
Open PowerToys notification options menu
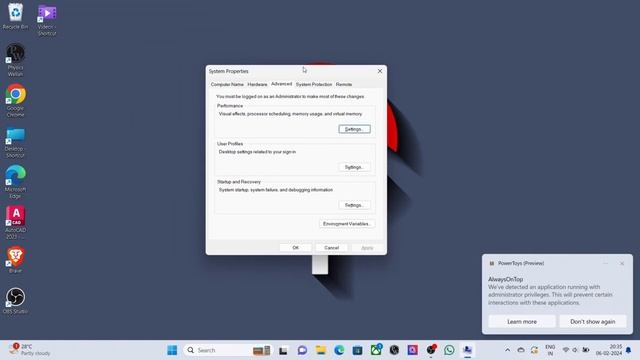(x=606, y=264)
